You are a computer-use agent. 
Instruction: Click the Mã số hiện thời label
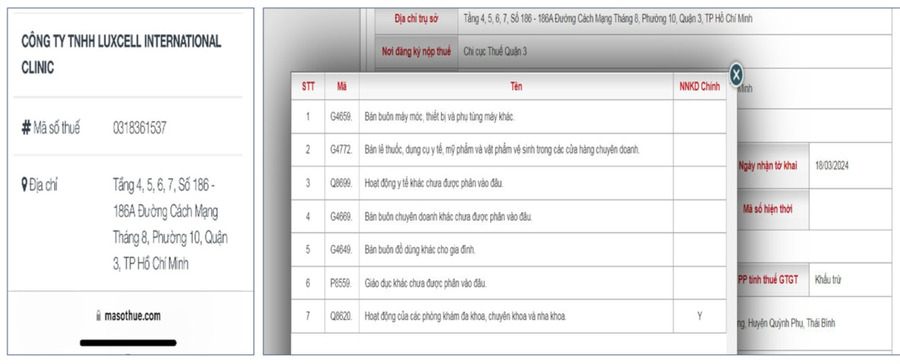[x=767, y=210]
